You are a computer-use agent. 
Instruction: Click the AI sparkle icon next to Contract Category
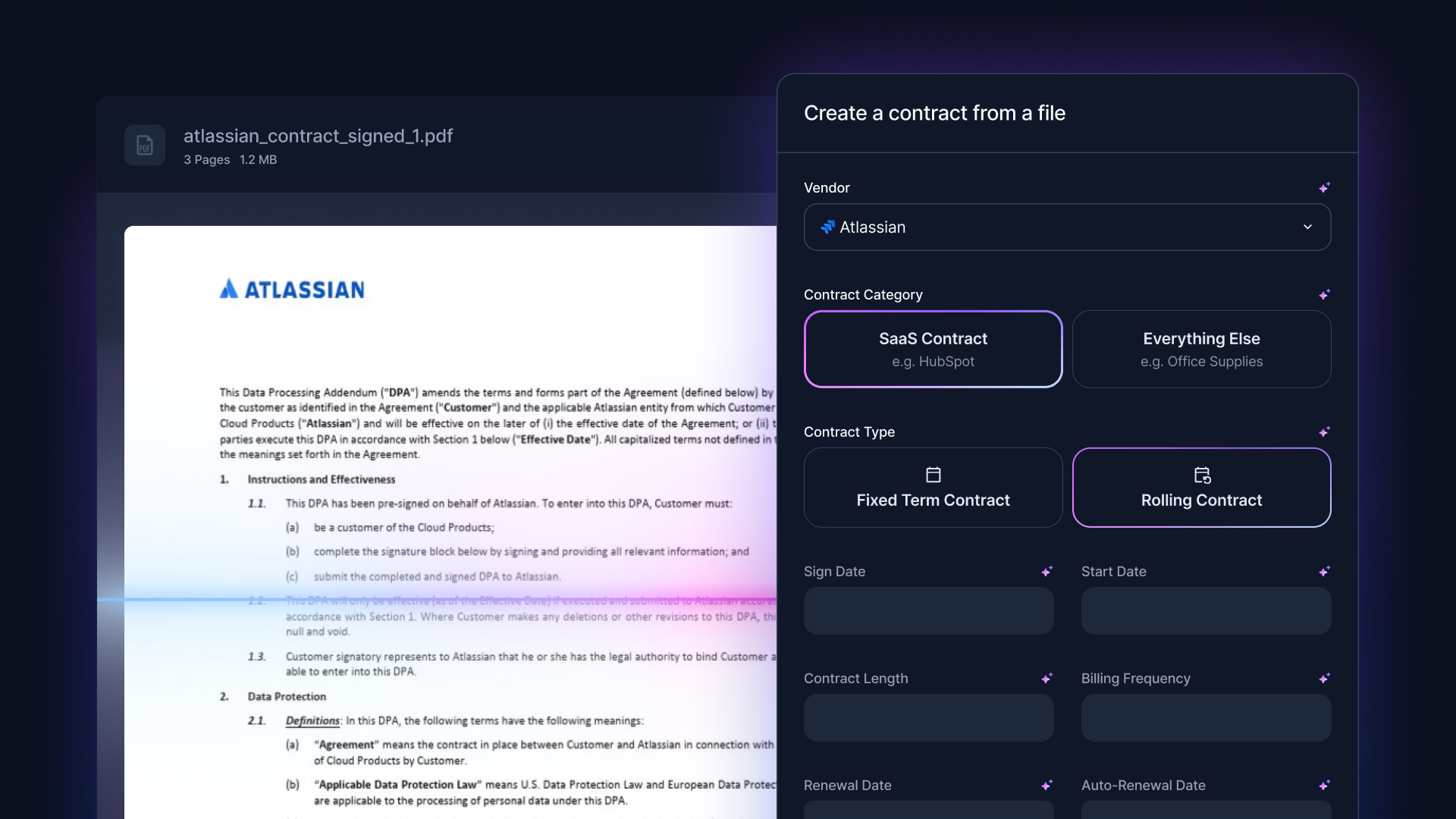pos(1324,294)
